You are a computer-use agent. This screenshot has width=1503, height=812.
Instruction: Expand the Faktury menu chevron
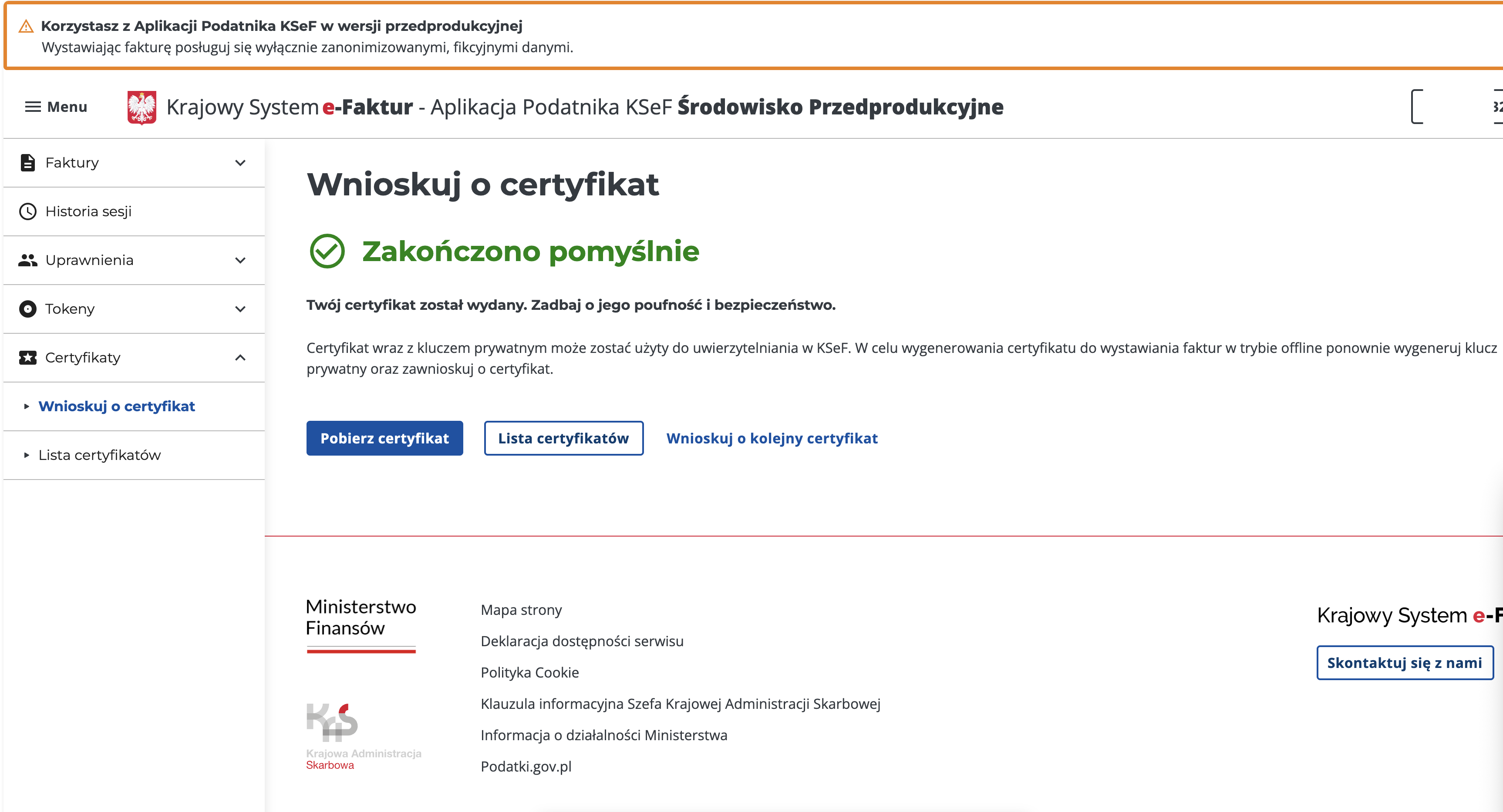click(240, 163)
